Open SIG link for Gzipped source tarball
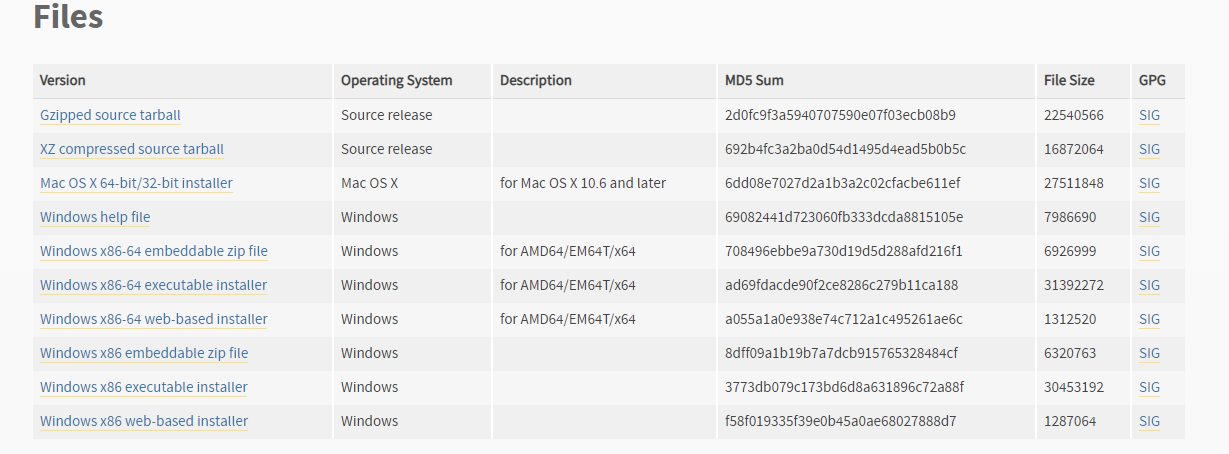Screen dimensions: 1229x454 [x=1149, y=115]
